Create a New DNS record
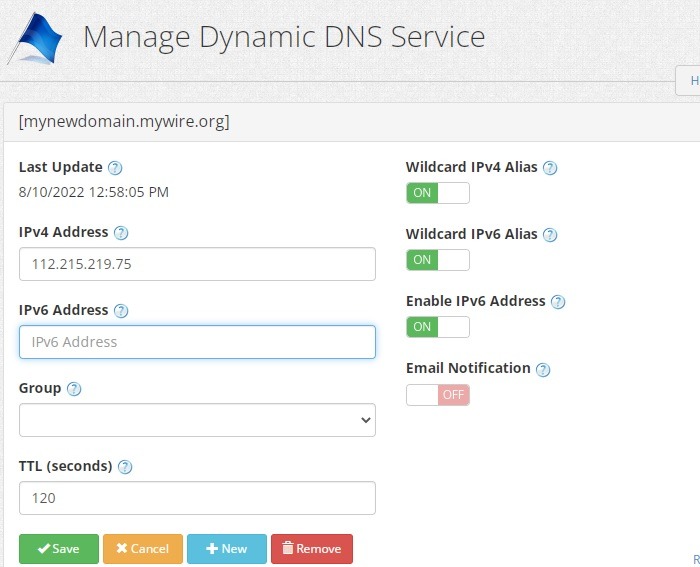Viewport: 700px width, 567px height. pyautogui.click(x=227, y=549)
